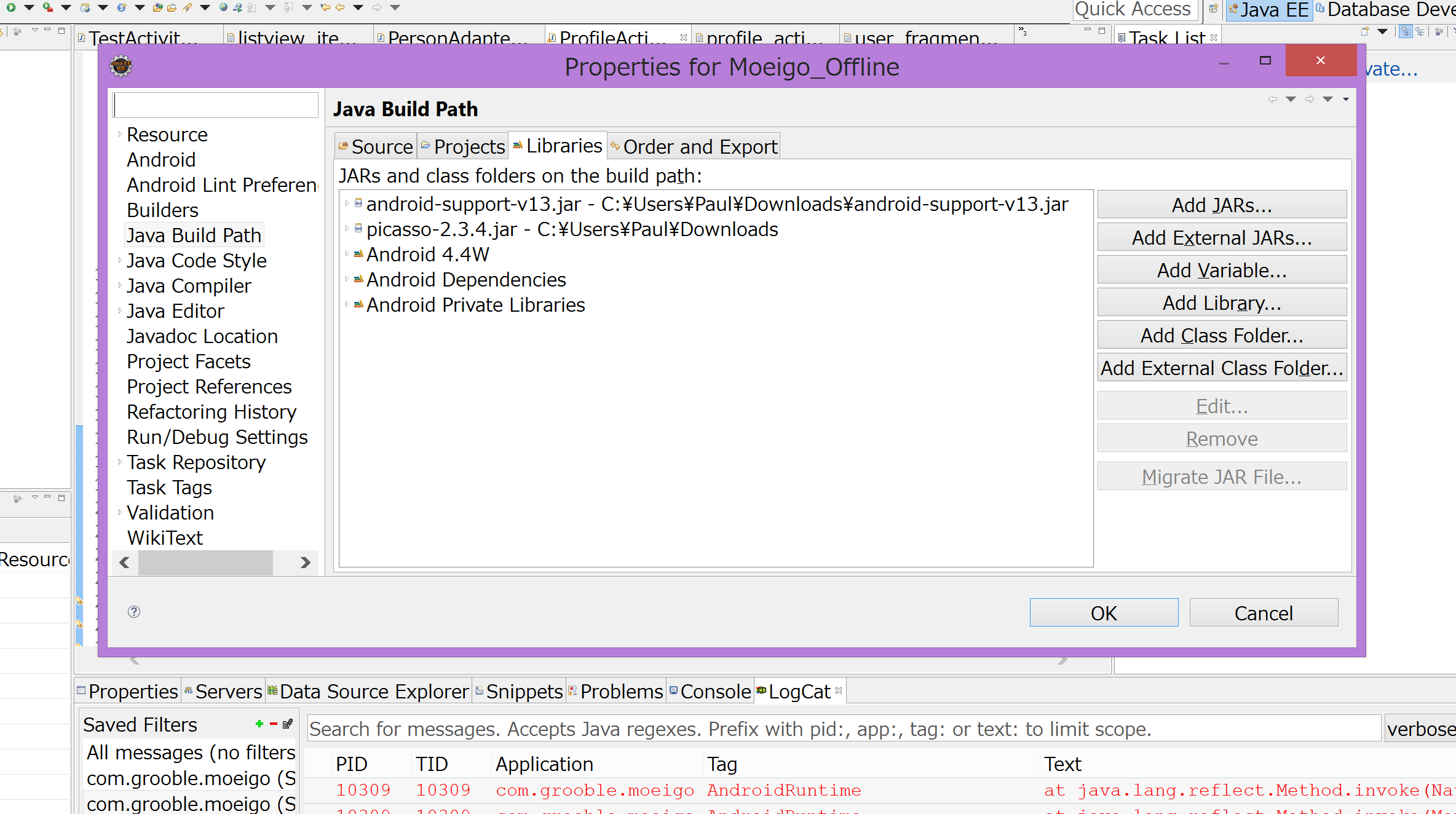Open the Problems view tab
The image size is (1456, 814).
[615, 691]
